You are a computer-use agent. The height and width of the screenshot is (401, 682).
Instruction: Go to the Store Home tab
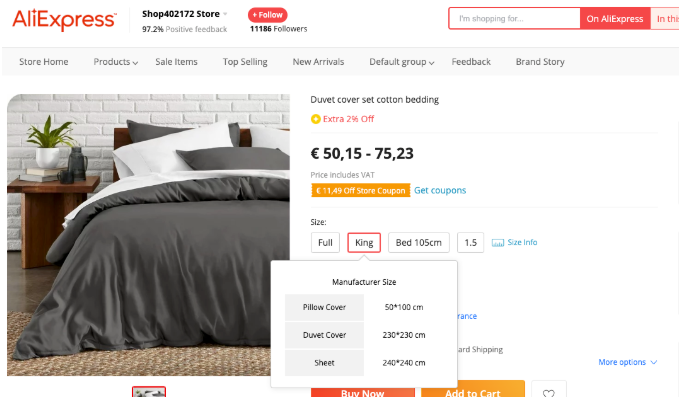coord(44,62)
